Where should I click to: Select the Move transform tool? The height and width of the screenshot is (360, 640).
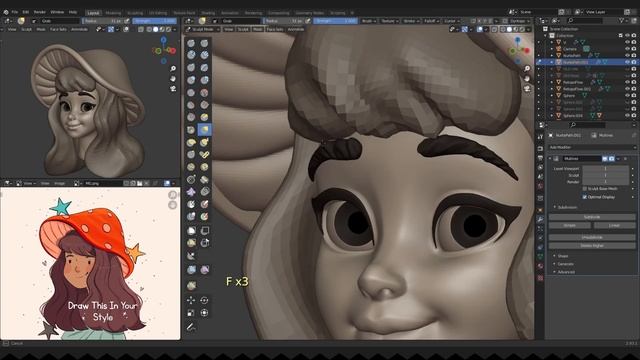(191, 300)
